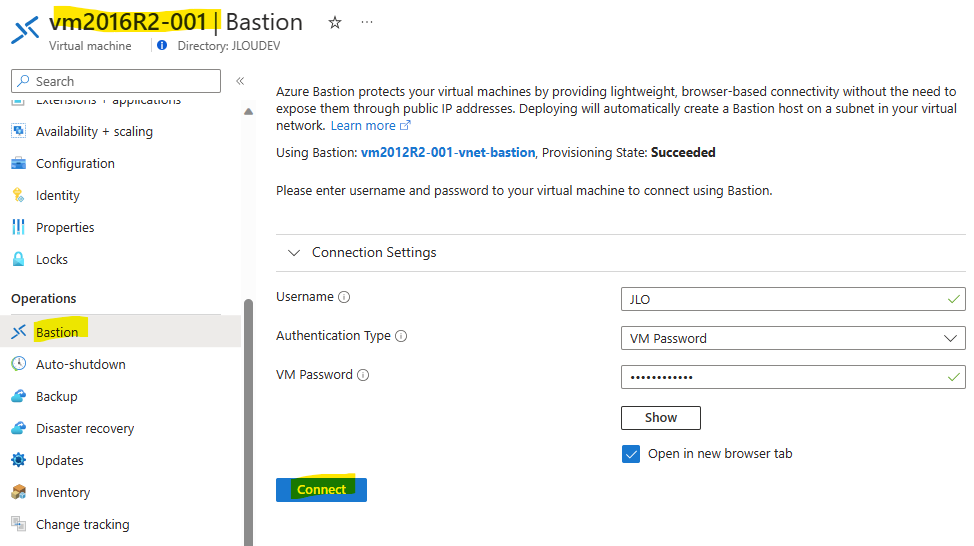Click the Connect button

click(321, 489)
